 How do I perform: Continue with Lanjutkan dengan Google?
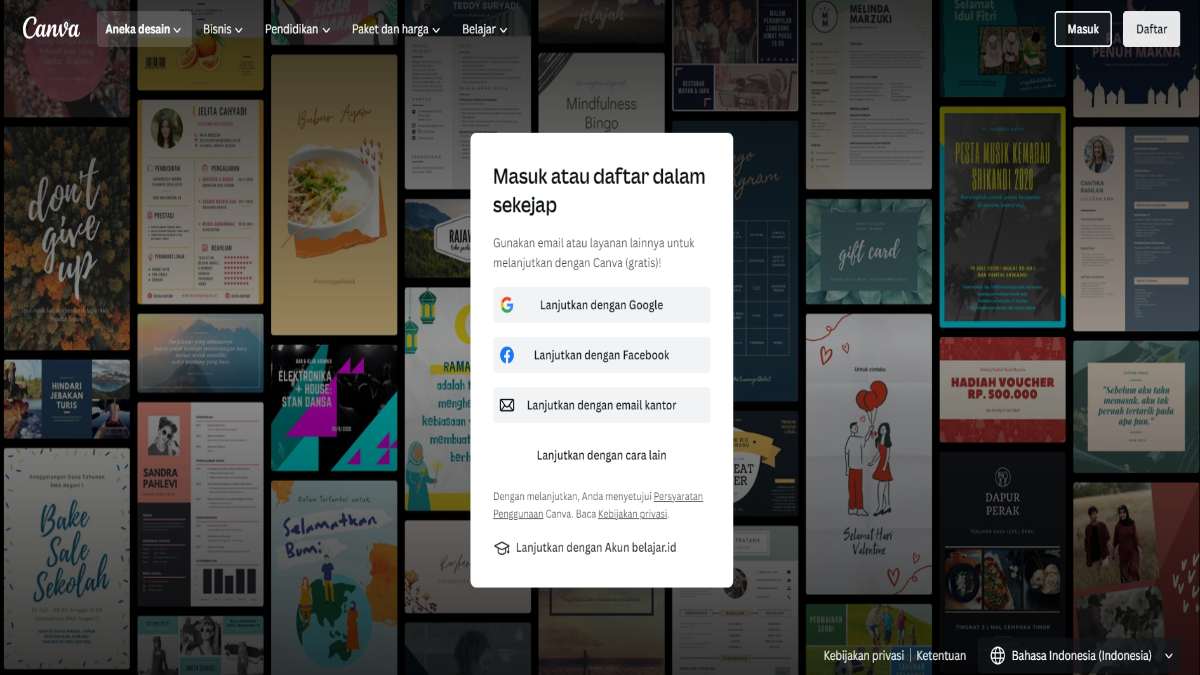coord(601,305)
